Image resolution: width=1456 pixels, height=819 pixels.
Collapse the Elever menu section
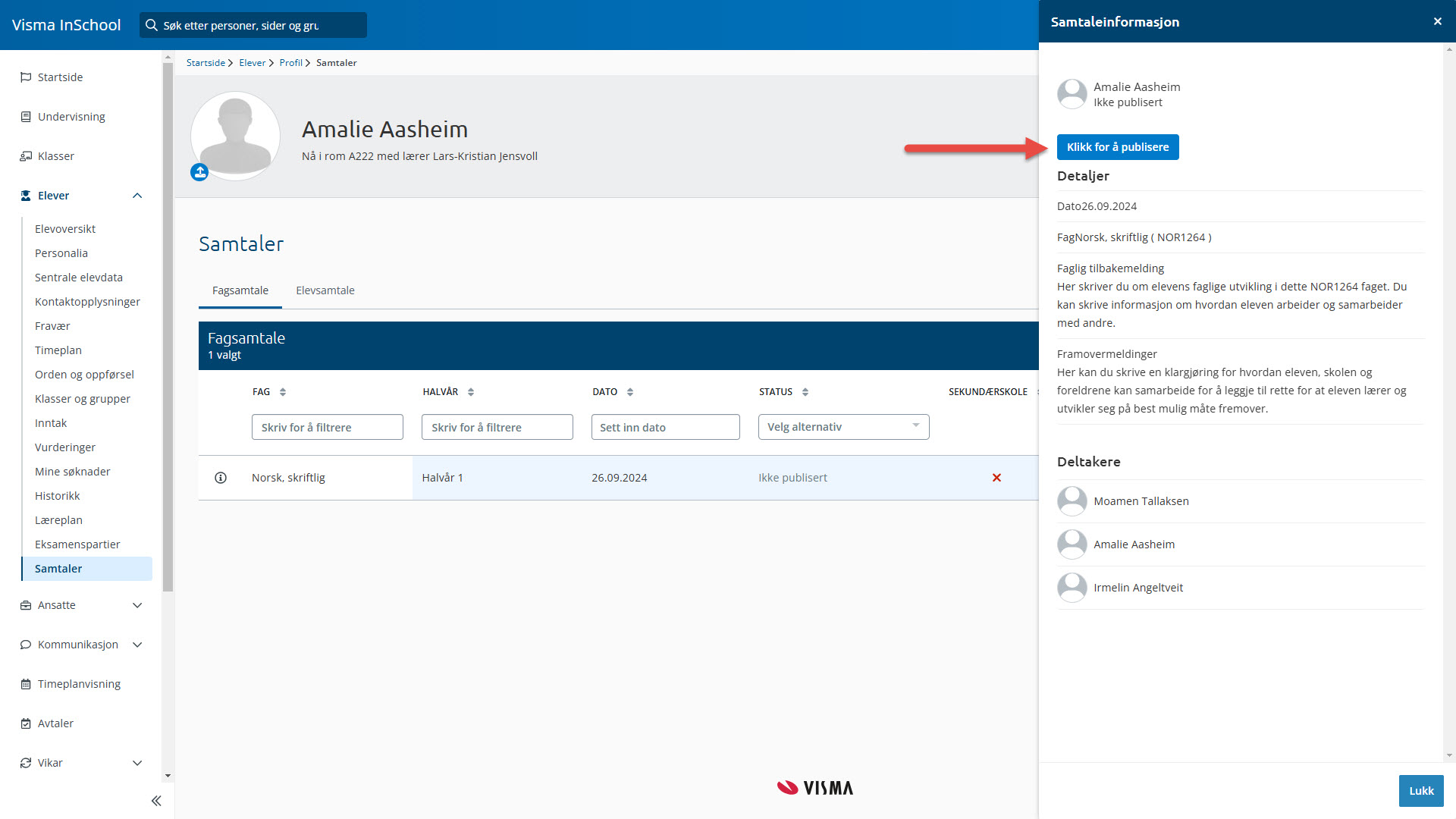pyautogui.click(x=137, y=196)
